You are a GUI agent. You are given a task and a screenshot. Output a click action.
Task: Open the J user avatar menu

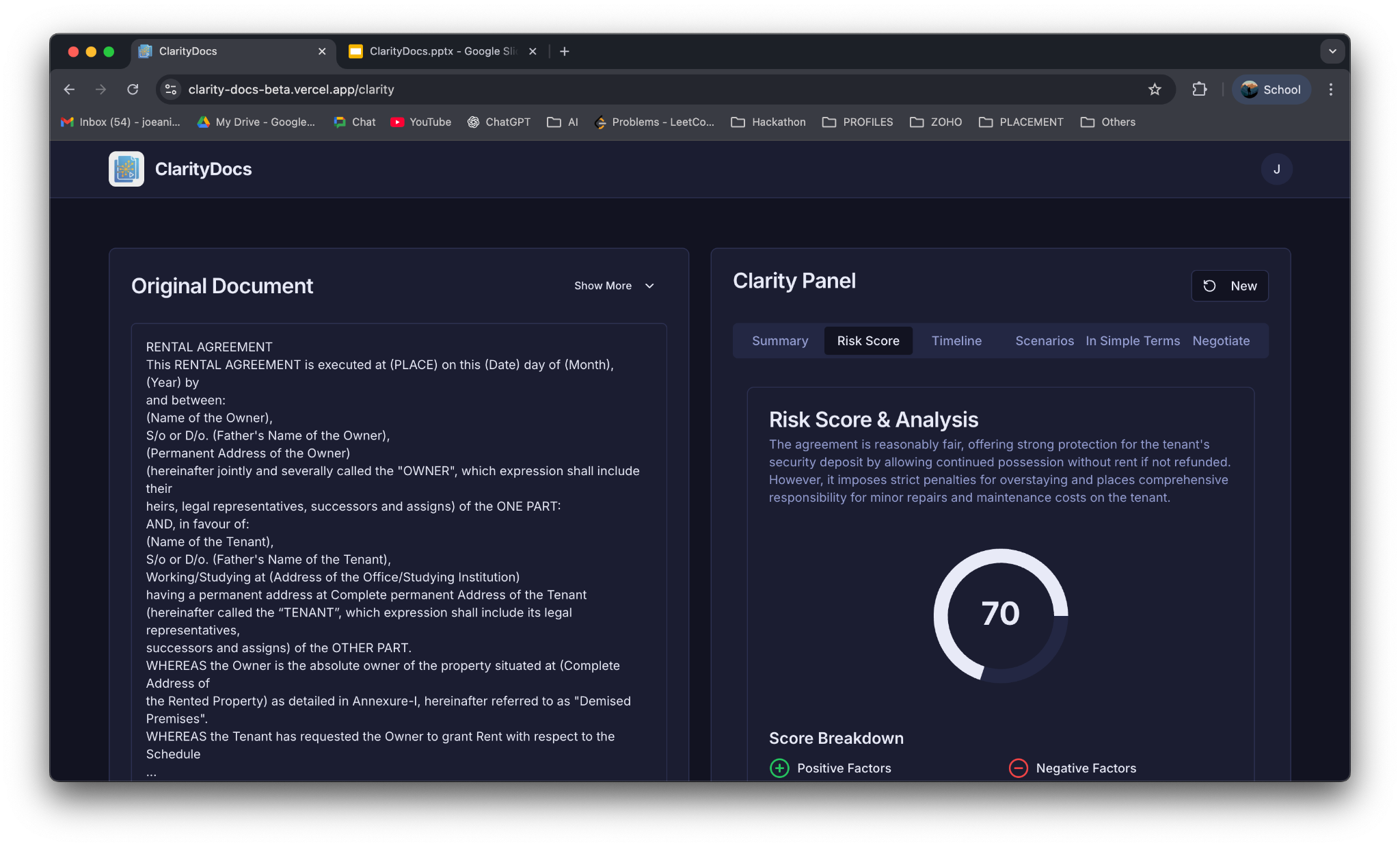click(x=1276, y=169)
